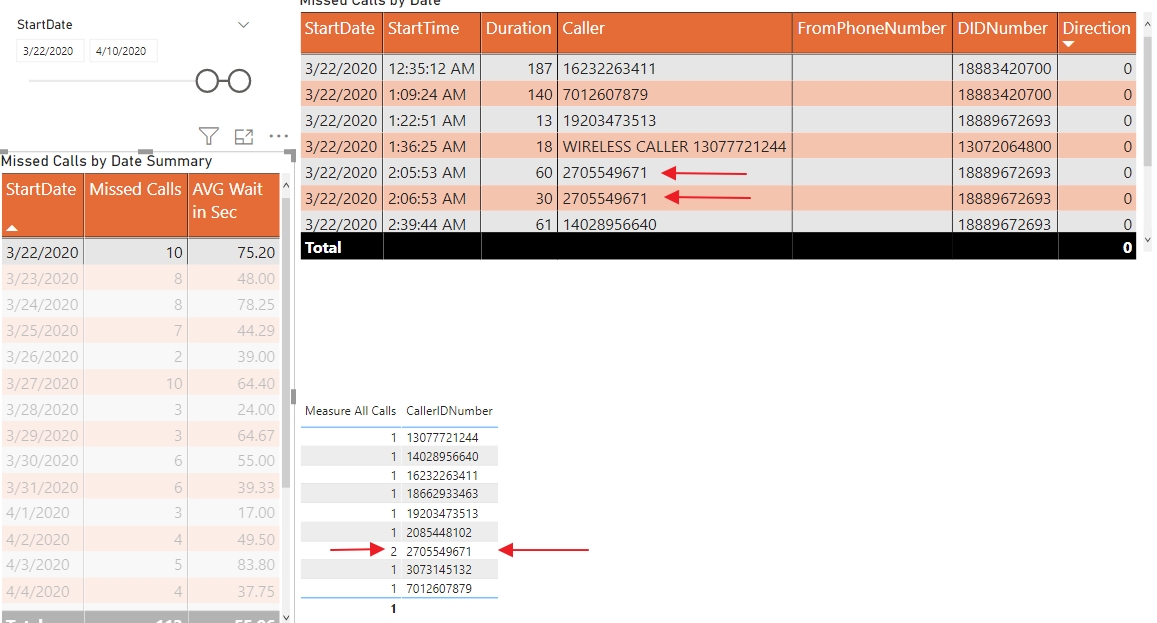Select the 3/29/2020 summary row
Screen dimensions: 1157x623
point(140,435)
